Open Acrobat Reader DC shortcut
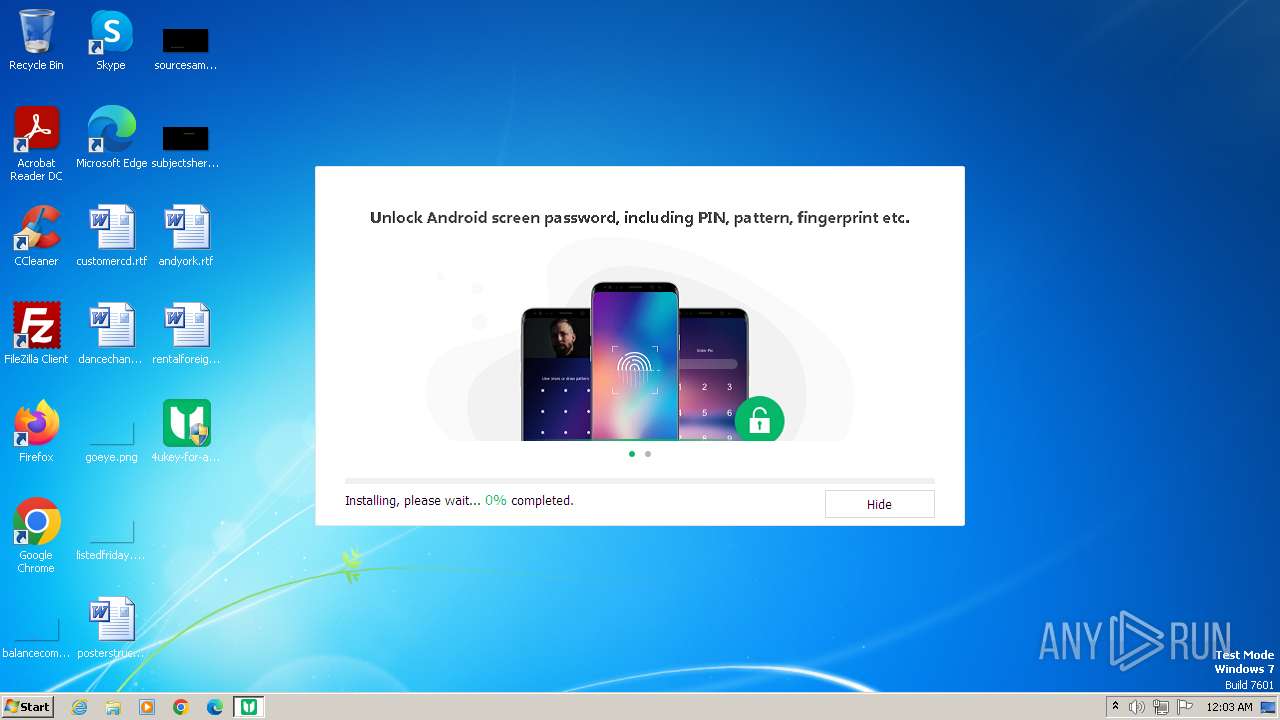1280x720 pixels. [x=36, y=144]
